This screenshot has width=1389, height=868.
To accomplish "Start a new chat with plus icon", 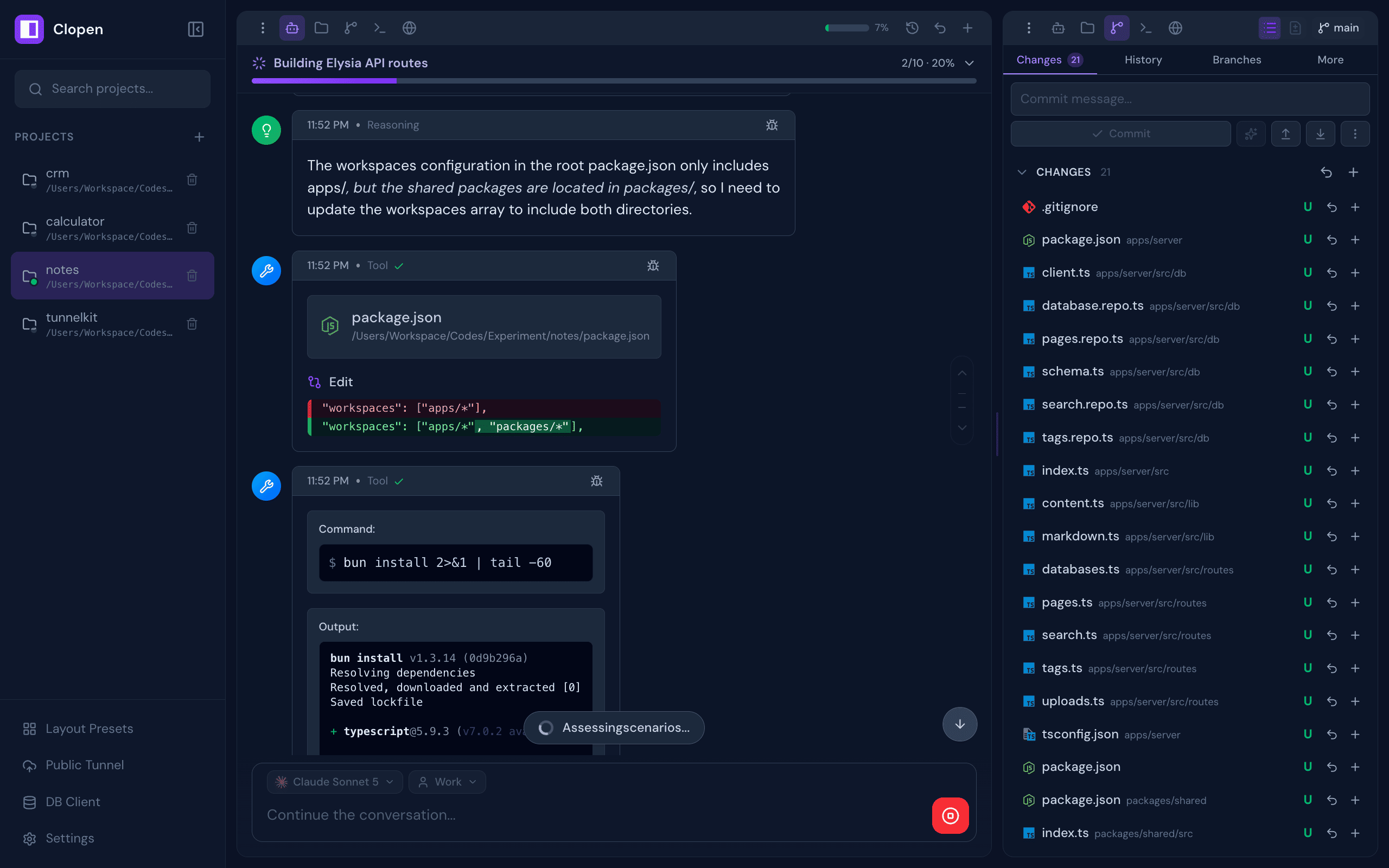I will pyautogui.click(x=968, y=28).
